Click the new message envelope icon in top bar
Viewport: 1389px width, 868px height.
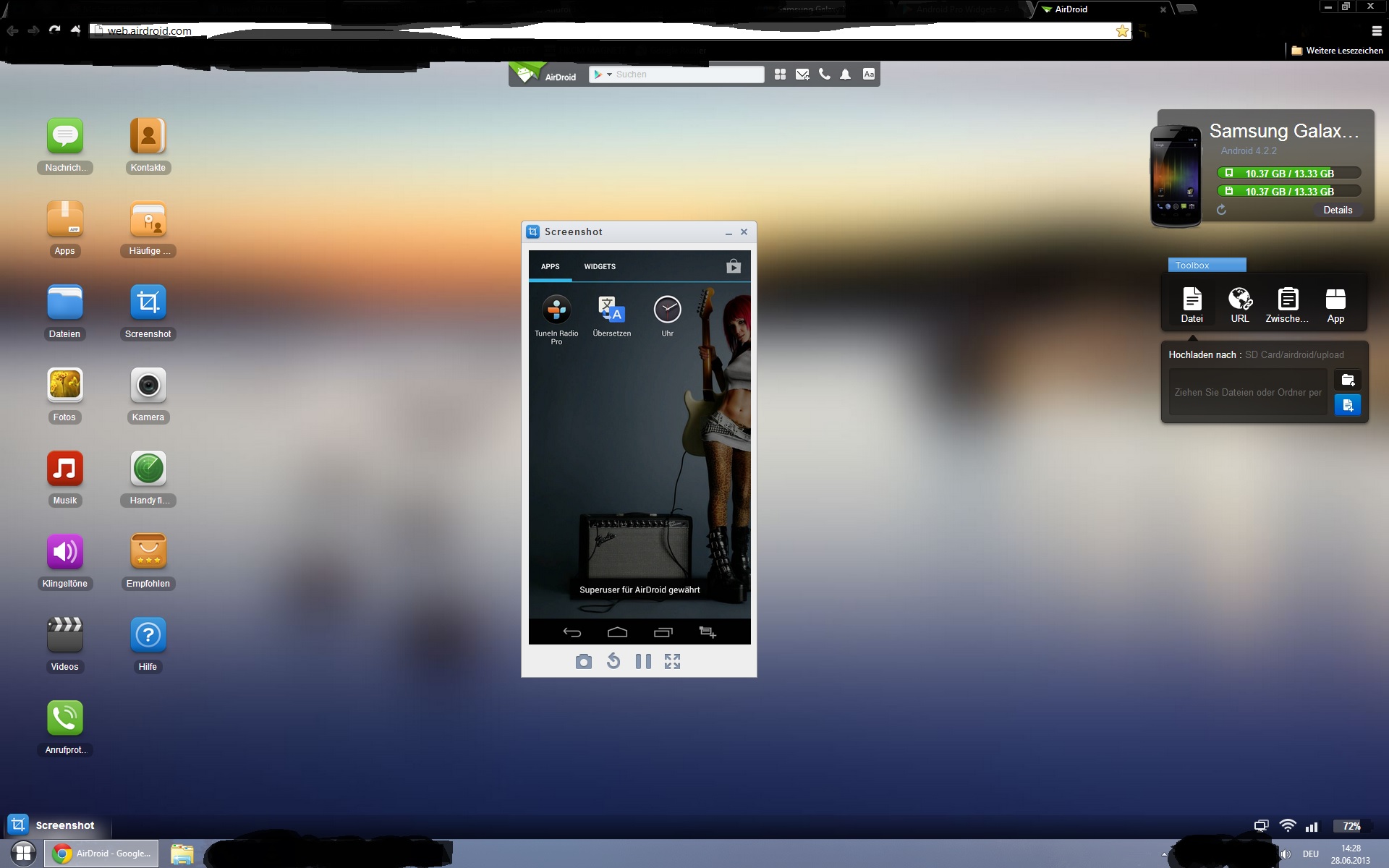click(x=802, y=75)
